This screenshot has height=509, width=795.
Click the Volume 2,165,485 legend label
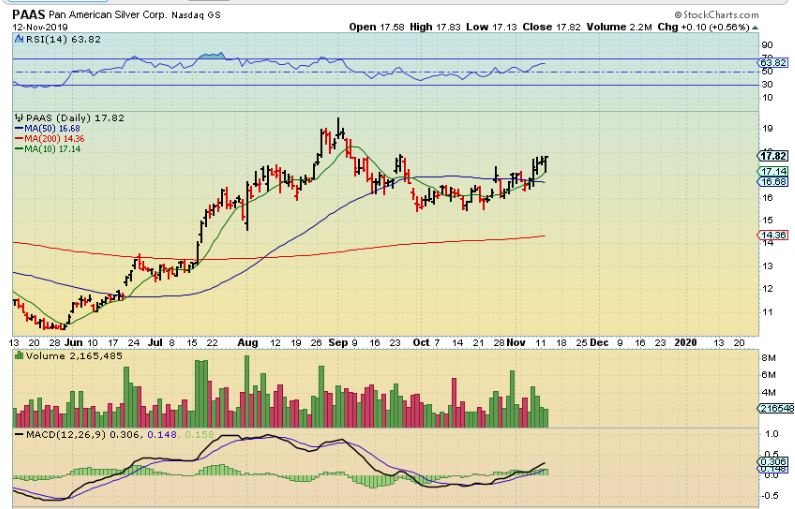[74, 356]
